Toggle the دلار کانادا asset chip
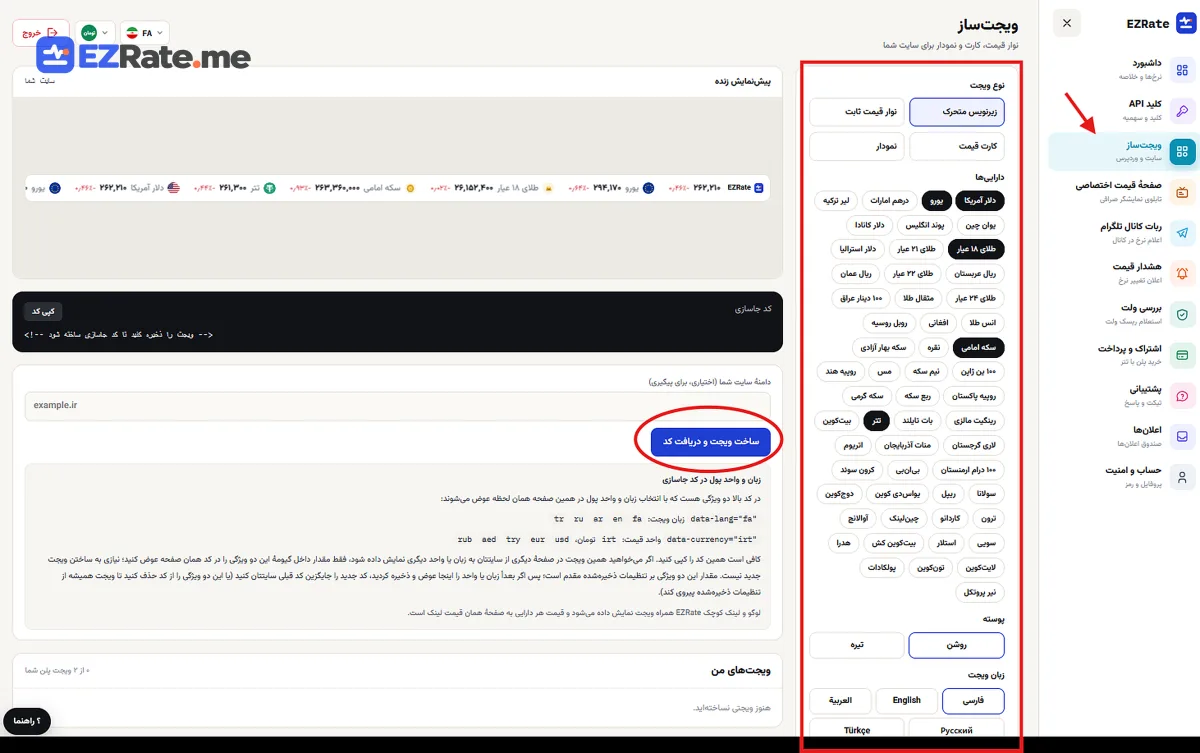The height and width of the screenshot is (753, 1200). [x=870, y=225]
